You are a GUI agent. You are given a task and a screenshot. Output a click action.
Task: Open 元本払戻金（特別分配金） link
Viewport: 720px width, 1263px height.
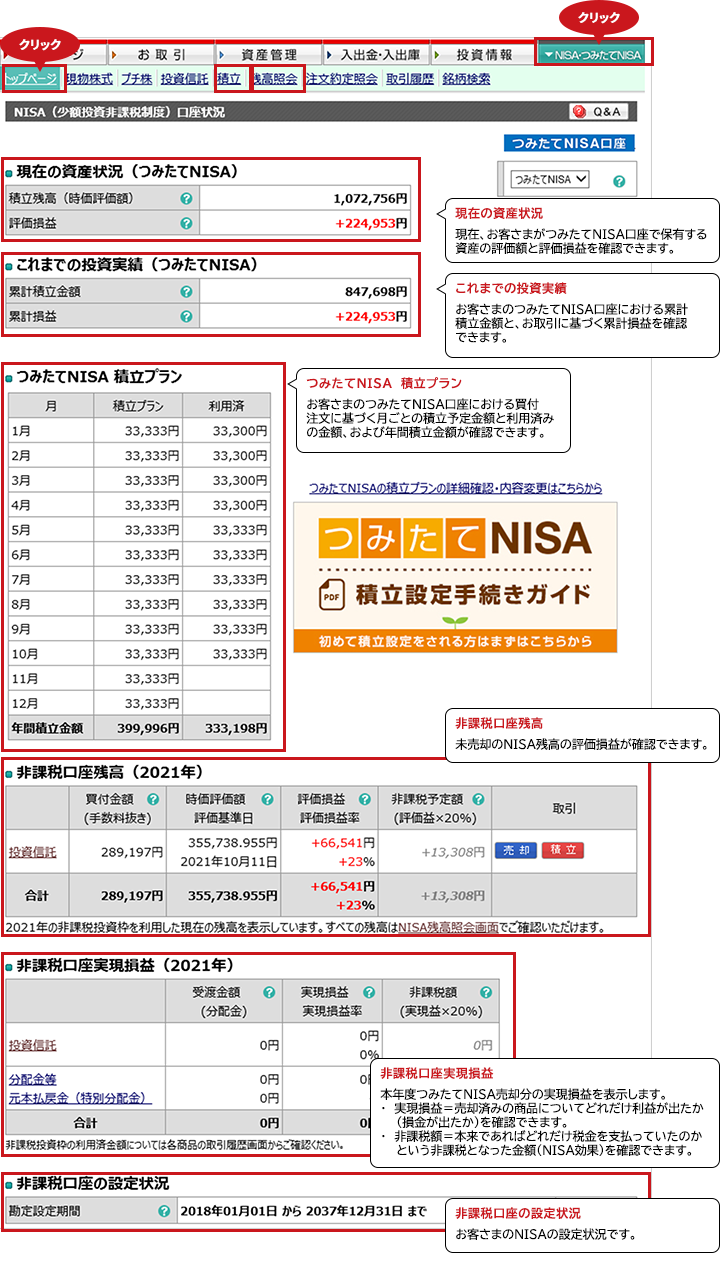[x=80, y=1098]
